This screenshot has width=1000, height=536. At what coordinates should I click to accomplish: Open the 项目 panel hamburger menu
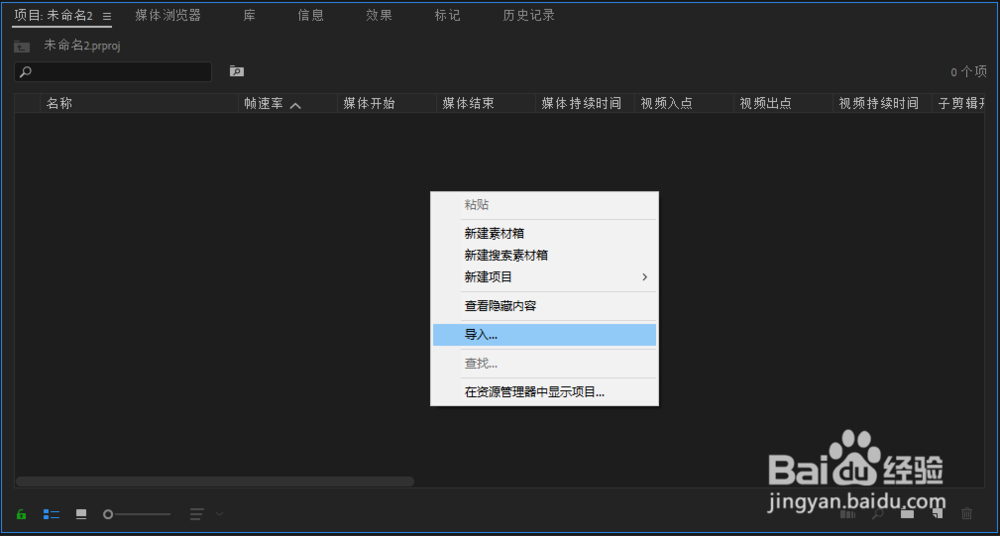107,17
